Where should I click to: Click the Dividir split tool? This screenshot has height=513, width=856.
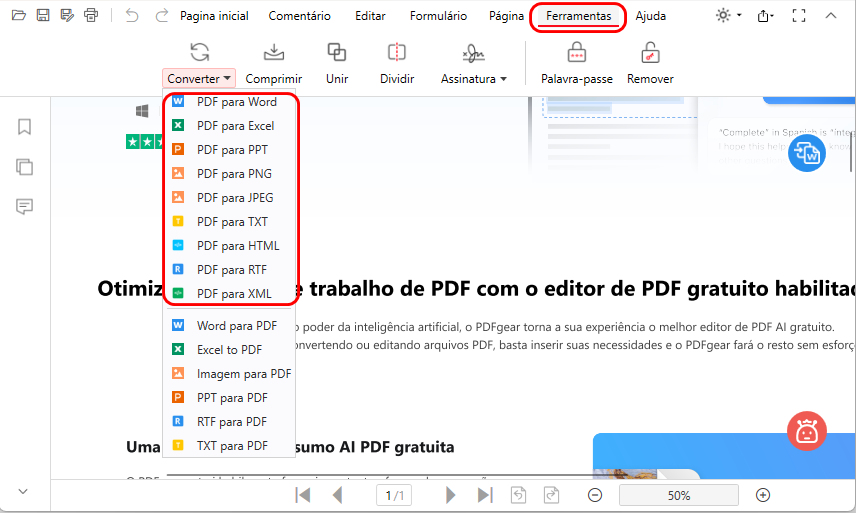point(397,64)
